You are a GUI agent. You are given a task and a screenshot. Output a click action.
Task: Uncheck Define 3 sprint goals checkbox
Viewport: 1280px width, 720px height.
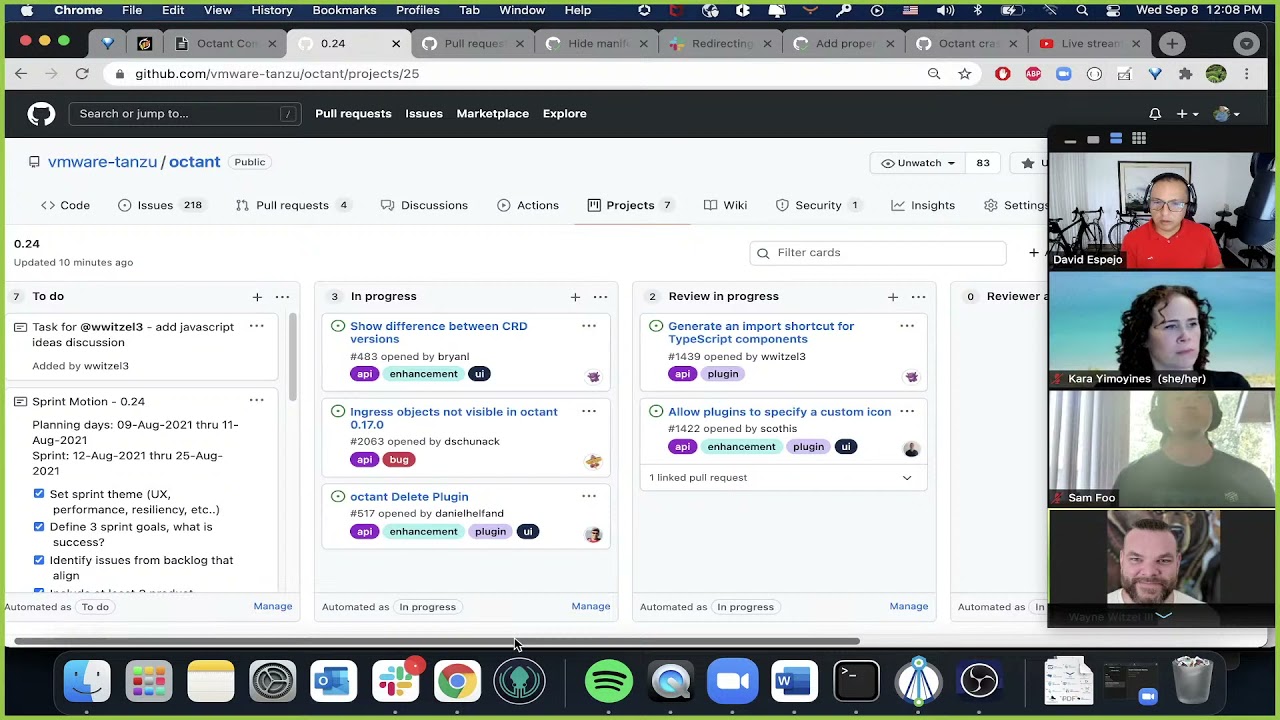tap(39, 527)
